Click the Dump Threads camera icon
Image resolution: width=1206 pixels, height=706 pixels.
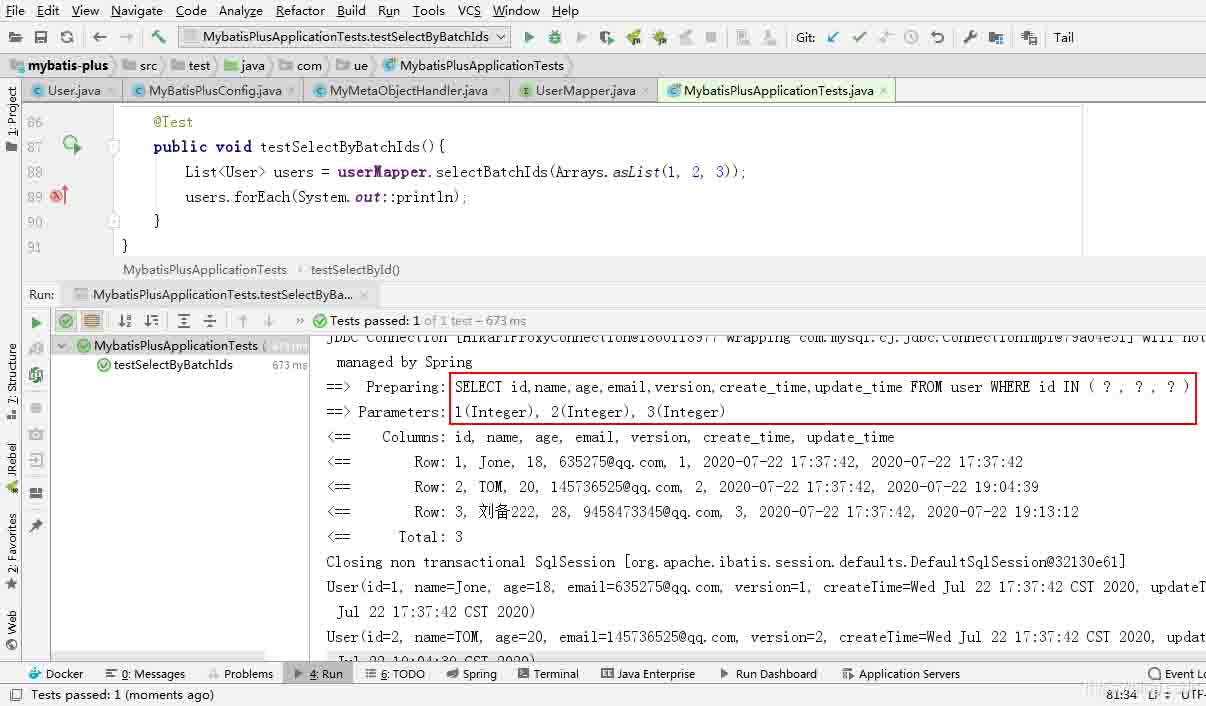(x=37, y=435)
